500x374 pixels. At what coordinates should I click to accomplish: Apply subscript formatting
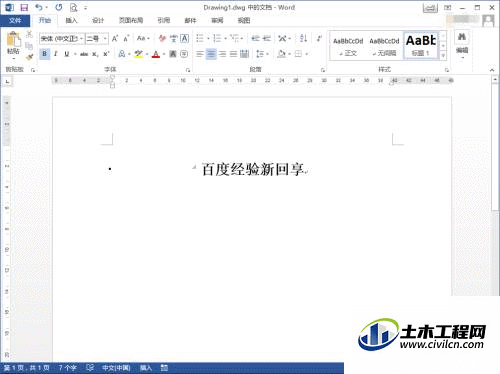pos(95,54)
